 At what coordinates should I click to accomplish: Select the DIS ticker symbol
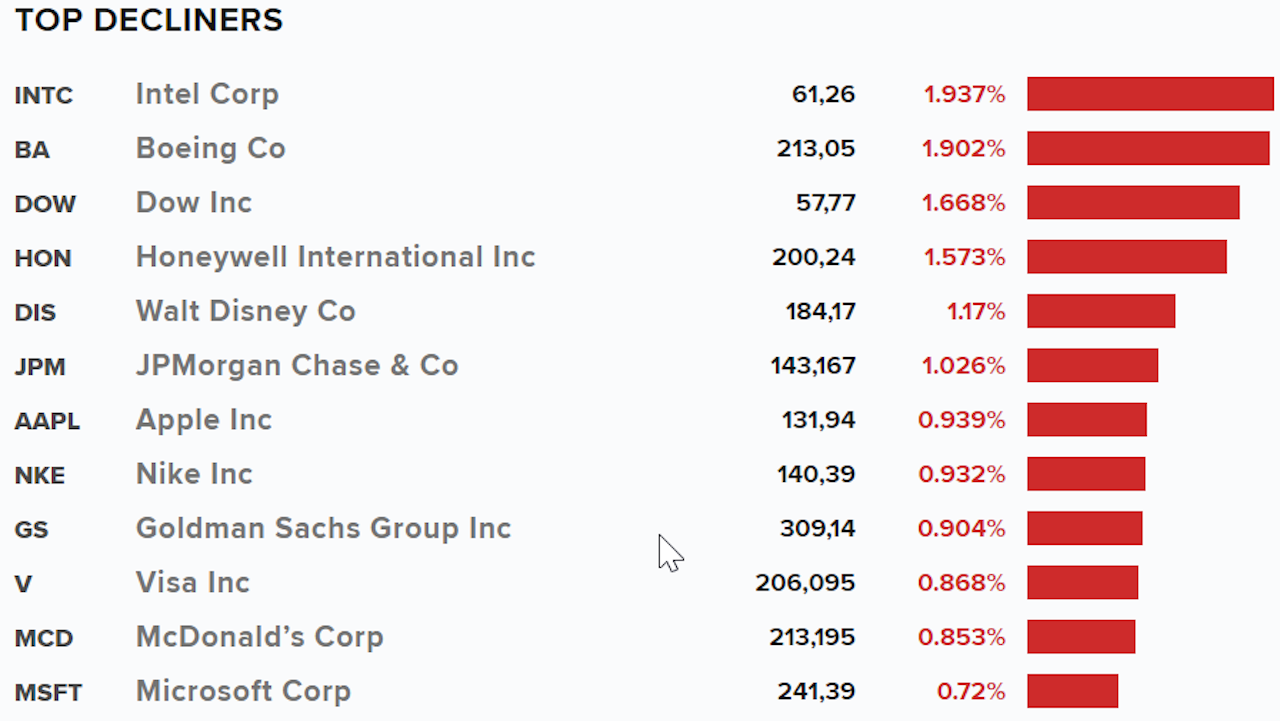[35, 313]
